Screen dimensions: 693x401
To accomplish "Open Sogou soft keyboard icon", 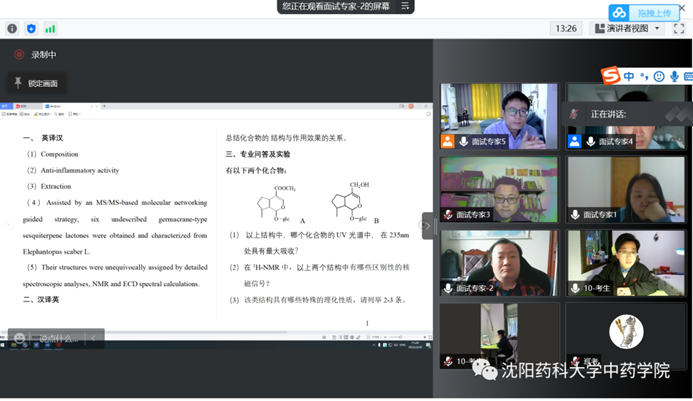I will click(x=688, y=76).
